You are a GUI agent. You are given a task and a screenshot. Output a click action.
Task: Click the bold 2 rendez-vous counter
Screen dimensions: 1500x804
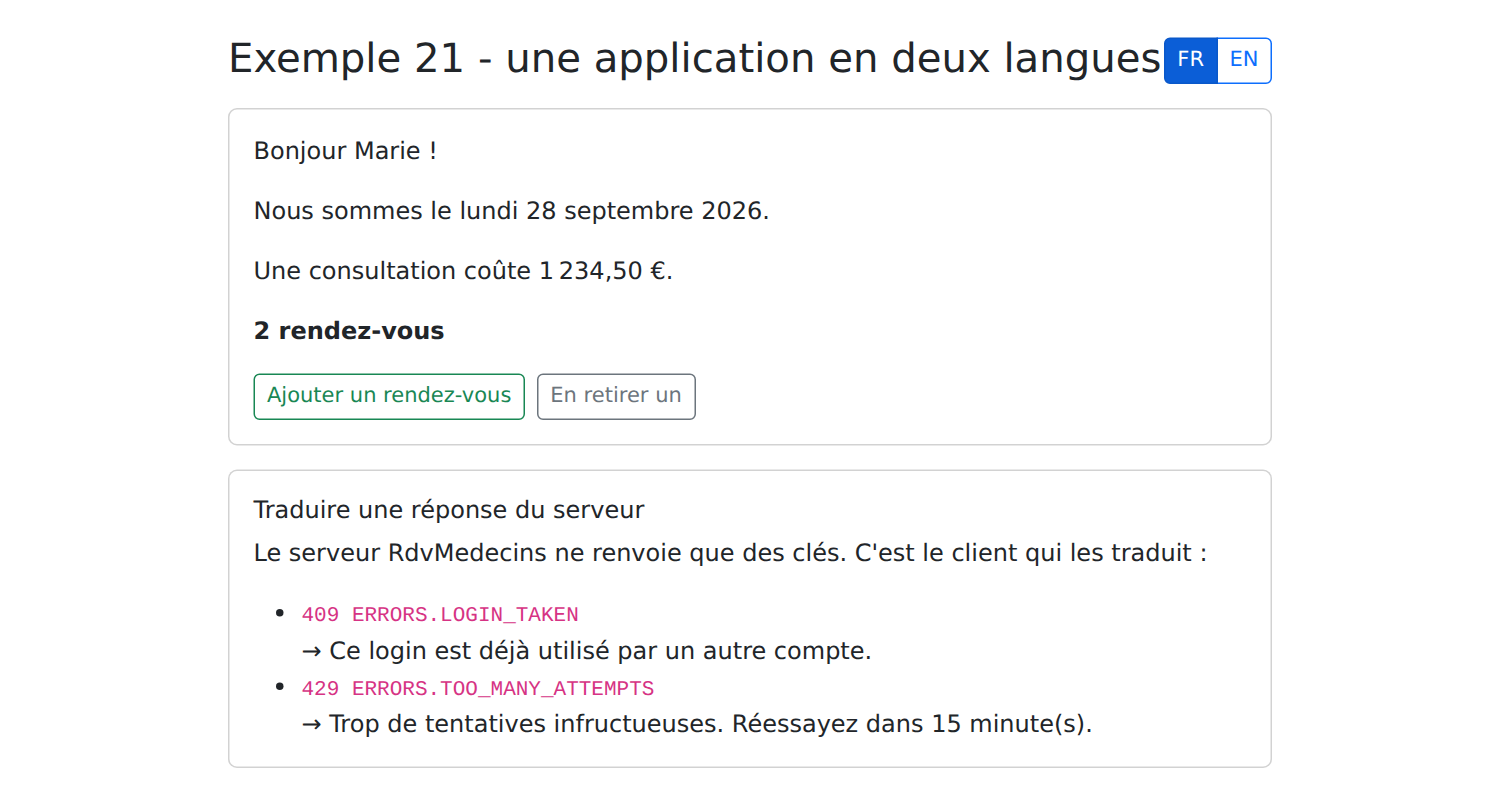[x=349, y=331]
